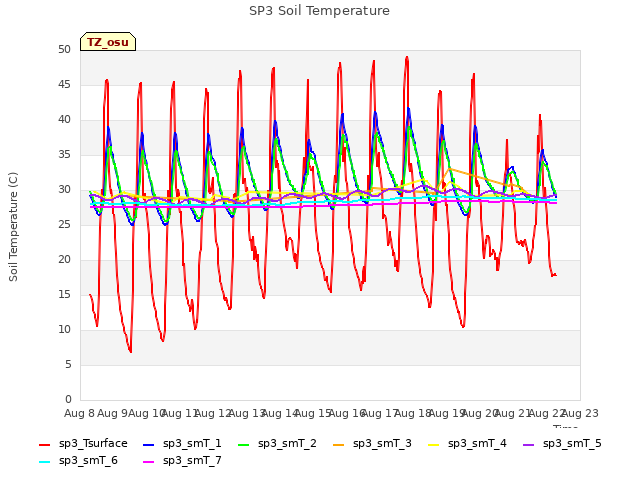Viewport: 640px width, 480px height.
Task: Toggle the sp3_smT_4 legend entry
Action: tap(467, 444)
